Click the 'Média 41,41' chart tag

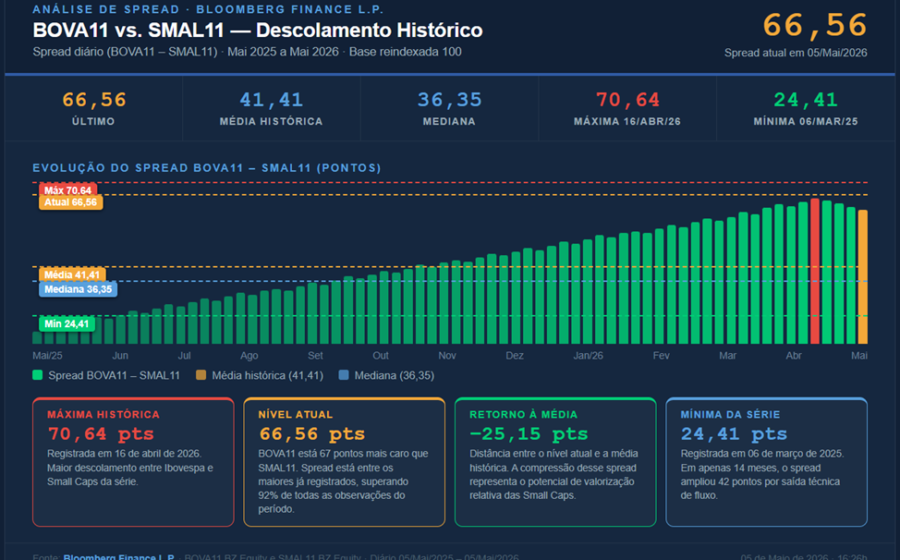tap(72, 275)
